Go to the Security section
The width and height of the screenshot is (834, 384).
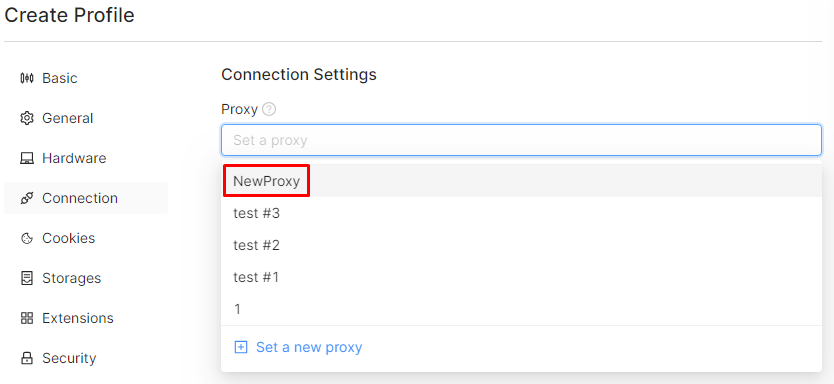[x=86, y=358]
